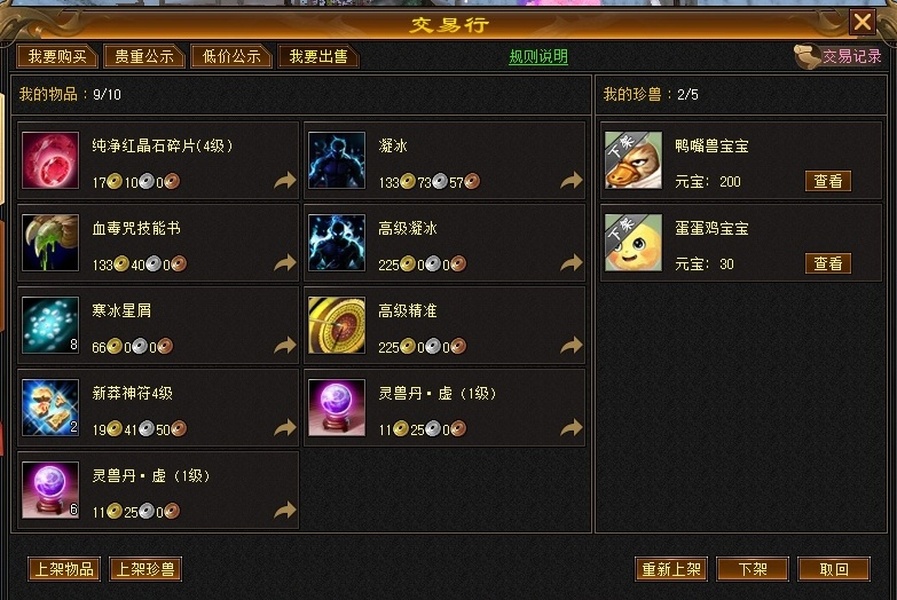Click the share arrow beside 凝冰 listing
897x600 pixels.
(571, 181)
